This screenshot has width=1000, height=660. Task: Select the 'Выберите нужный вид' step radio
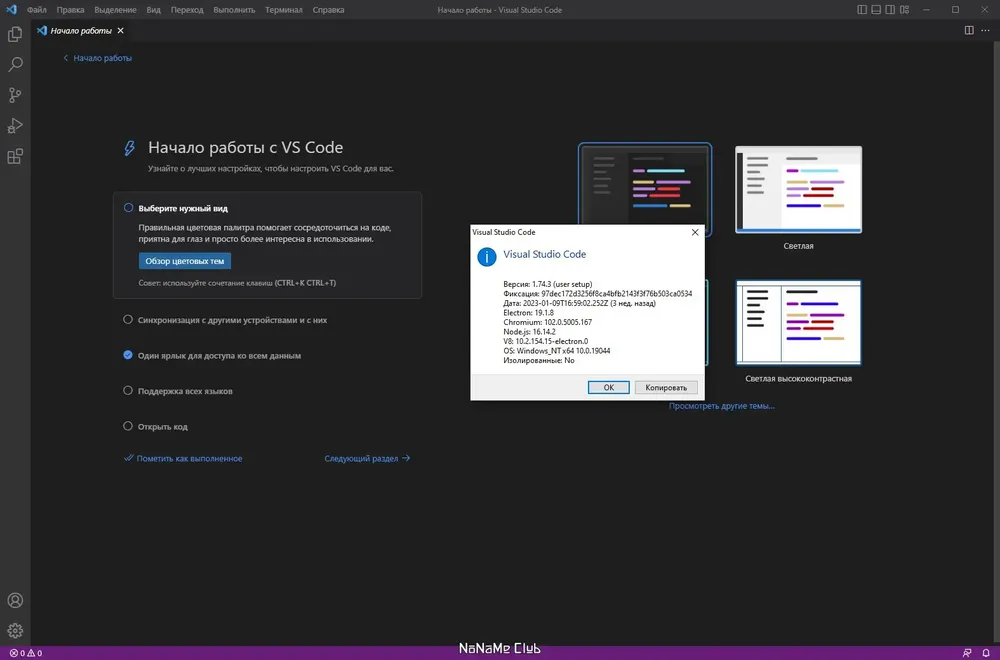pos(128,208)
